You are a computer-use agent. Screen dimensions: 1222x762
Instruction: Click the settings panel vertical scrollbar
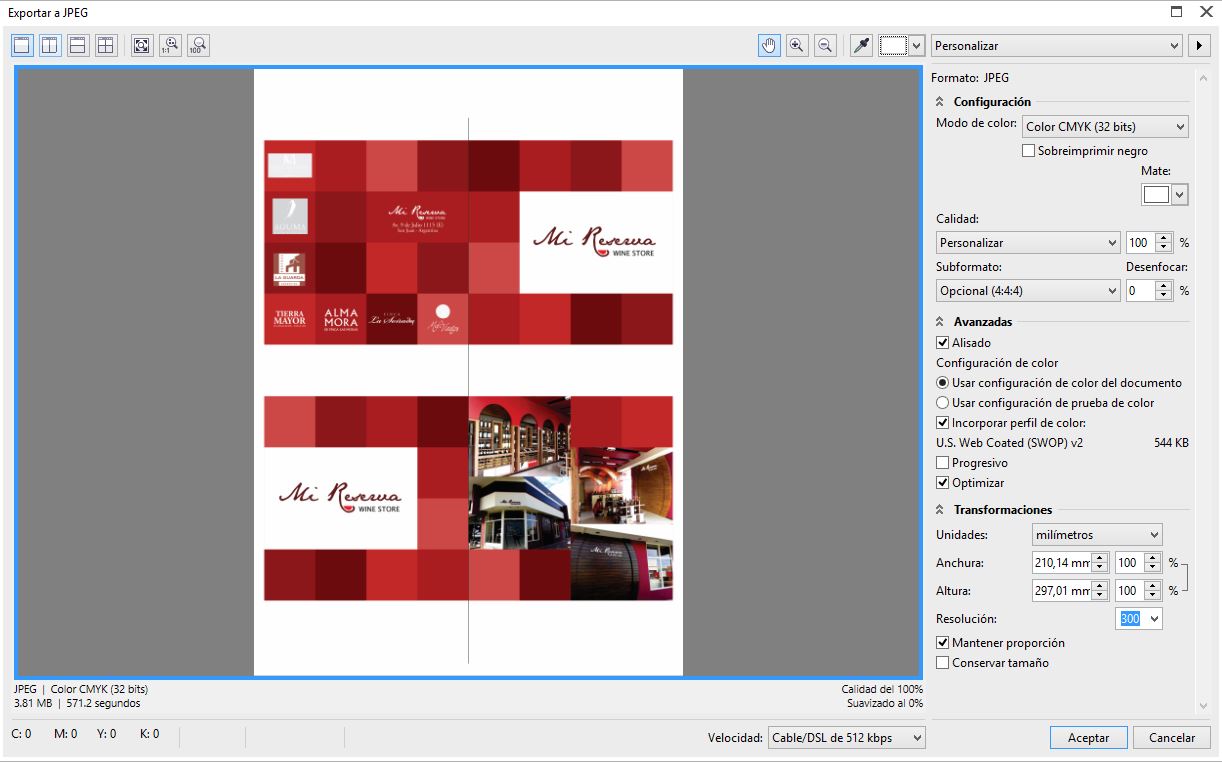coord(1203,391)
